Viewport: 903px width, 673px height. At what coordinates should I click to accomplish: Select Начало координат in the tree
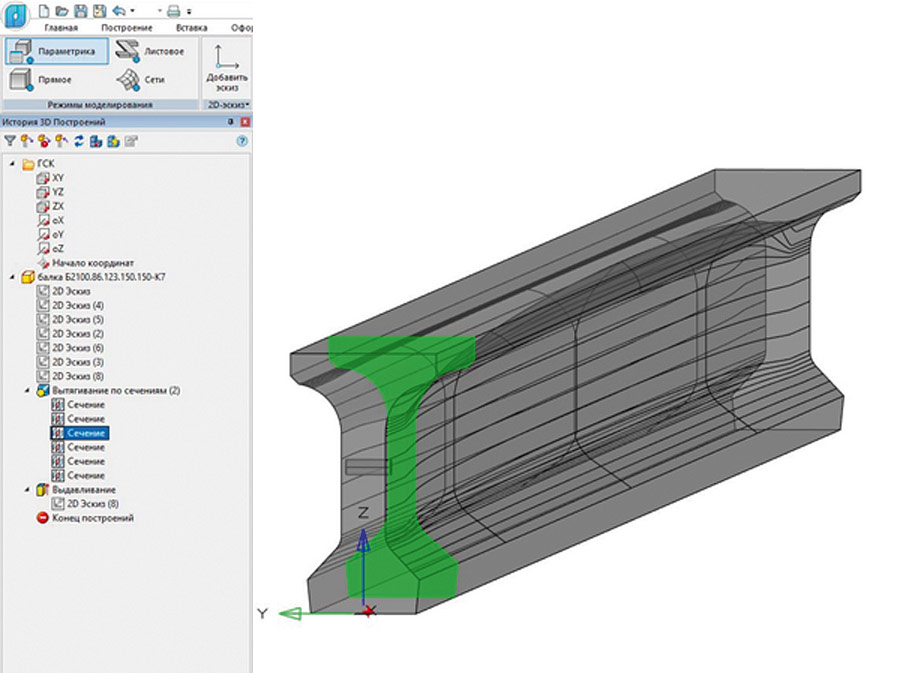coord(92,262)
